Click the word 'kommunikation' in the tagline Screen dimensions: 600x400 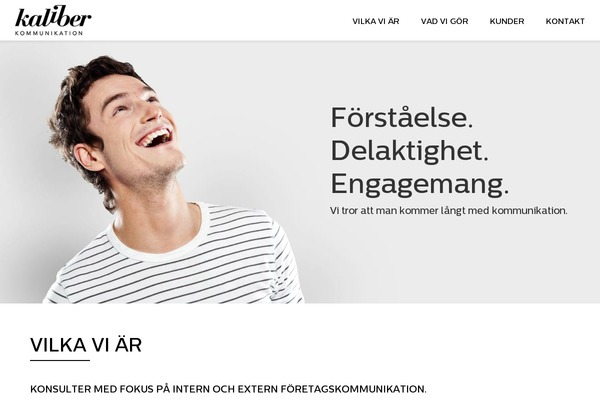[530, 211]
